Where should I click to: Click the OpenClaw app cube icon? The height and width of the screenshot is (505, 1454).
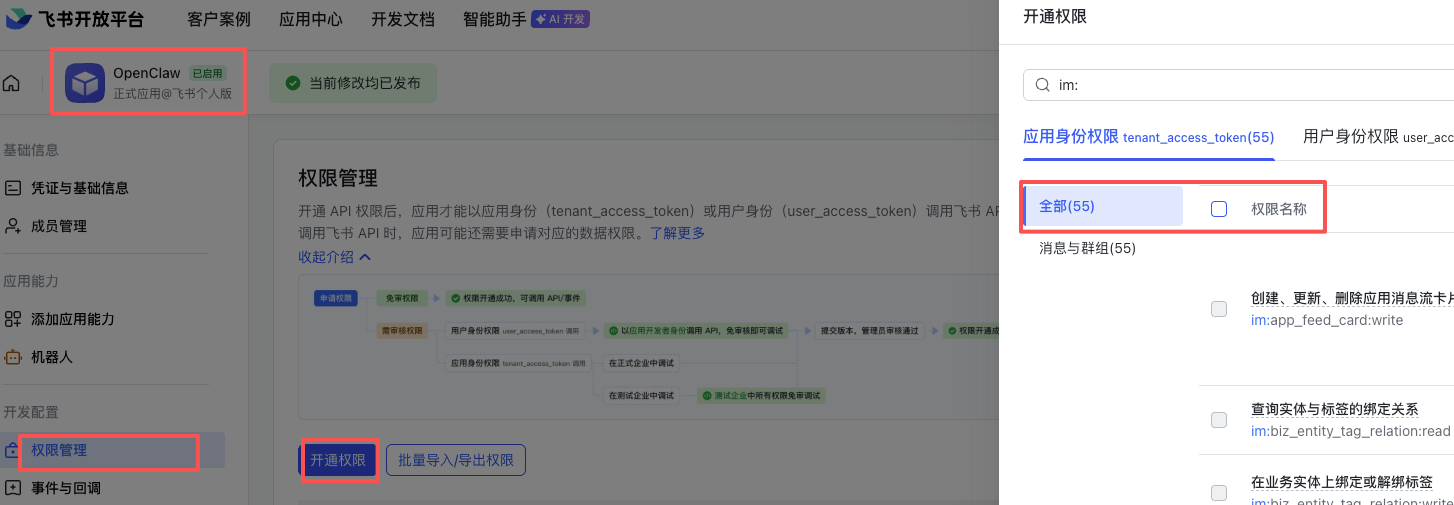tap(85, 83)
